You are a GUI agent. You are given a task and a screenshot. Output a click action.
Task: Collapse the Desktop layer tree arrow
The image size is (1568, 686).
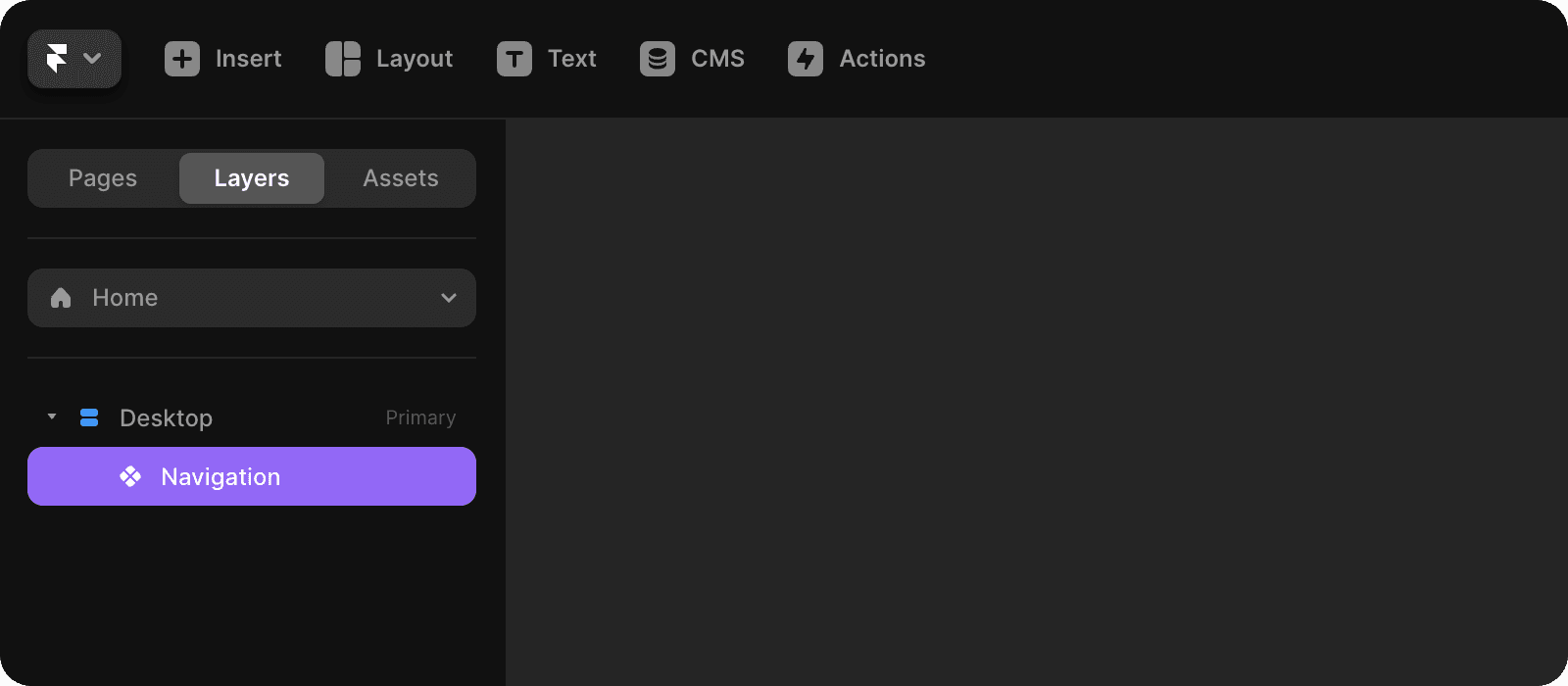52,416
